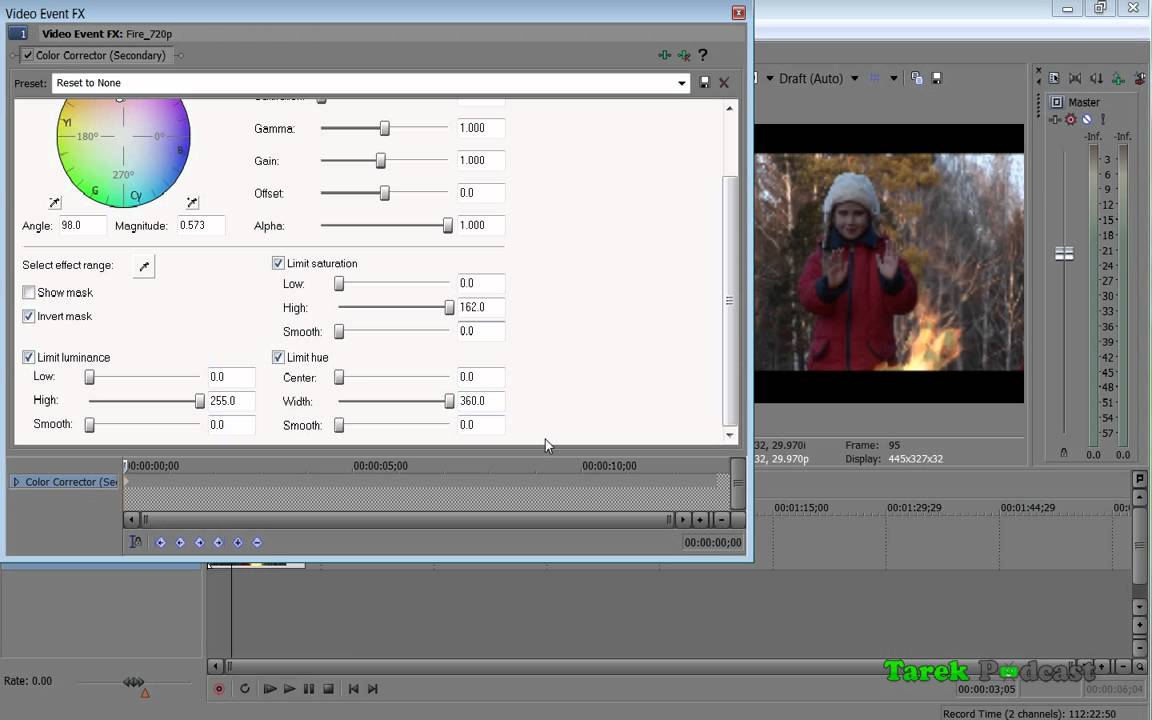Go to next keyframe button
Image resolution: width=1152 pixels, height=720 pixels.
point(199,542)
